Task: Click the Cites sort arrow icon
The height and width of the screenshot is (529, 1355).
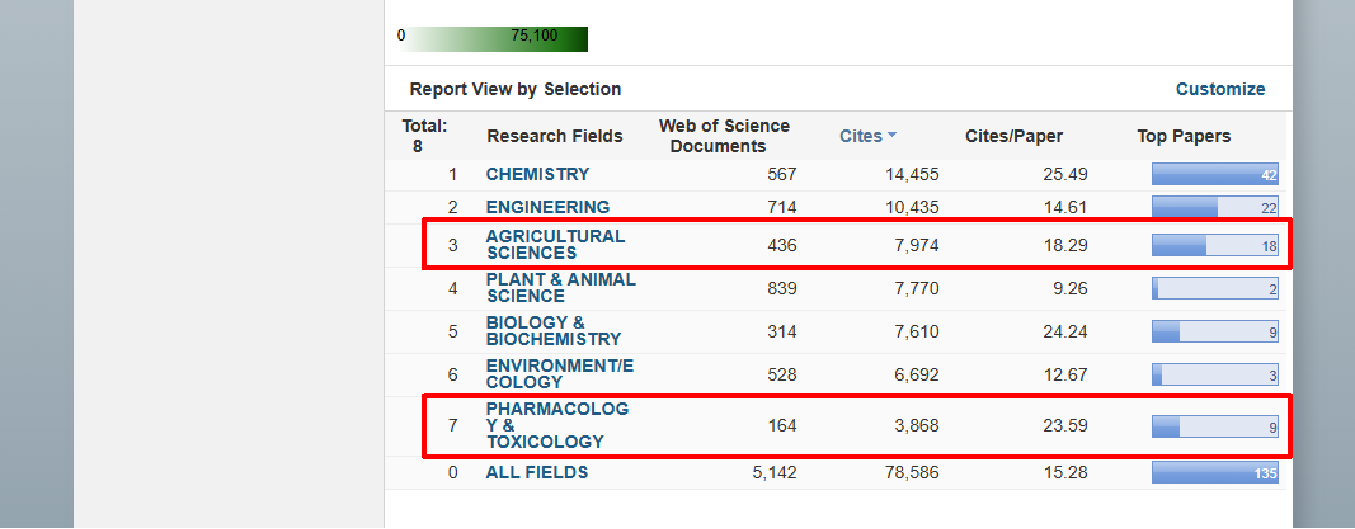Action: point(892,136)
